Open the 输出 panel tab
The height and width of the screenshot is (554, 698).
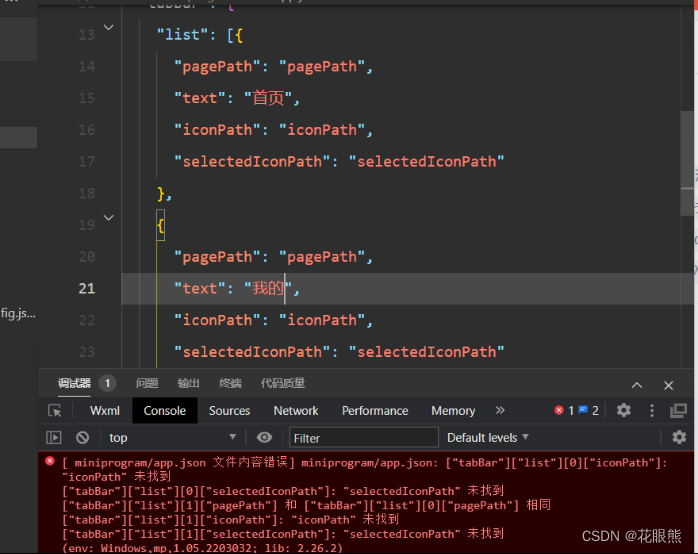(x=189, y=383)
